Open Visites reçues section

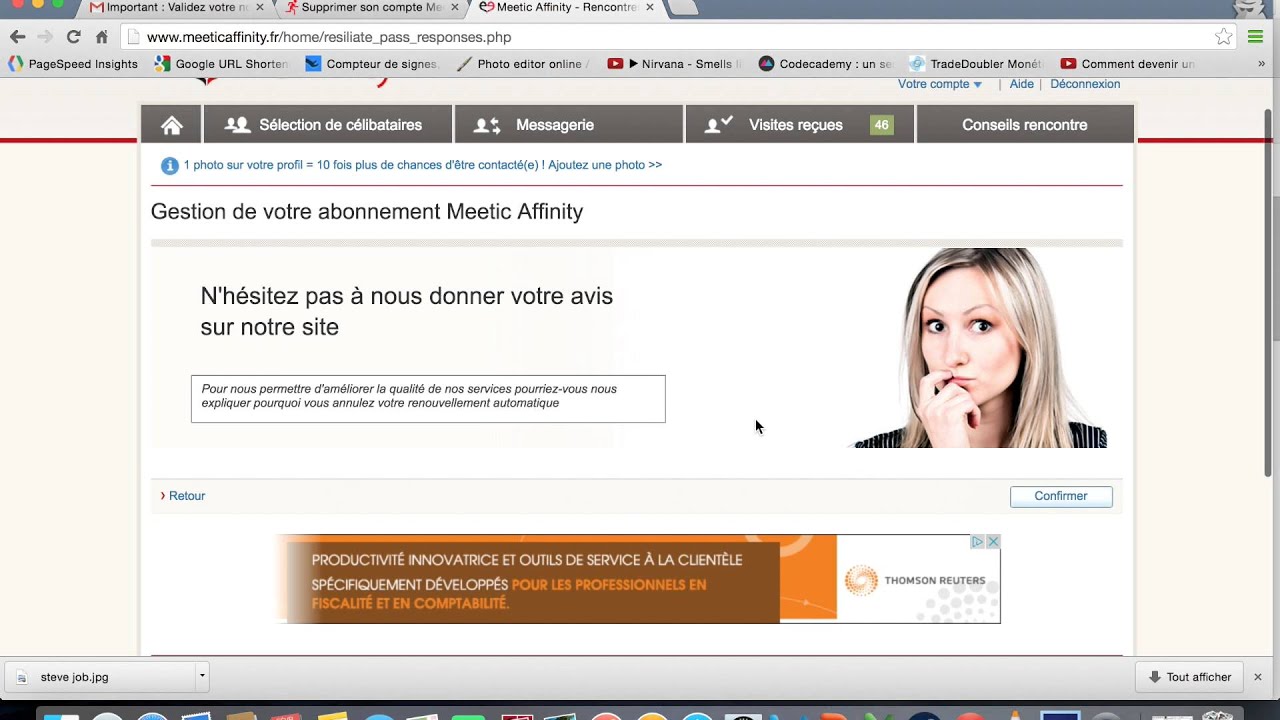click(800, 125)
